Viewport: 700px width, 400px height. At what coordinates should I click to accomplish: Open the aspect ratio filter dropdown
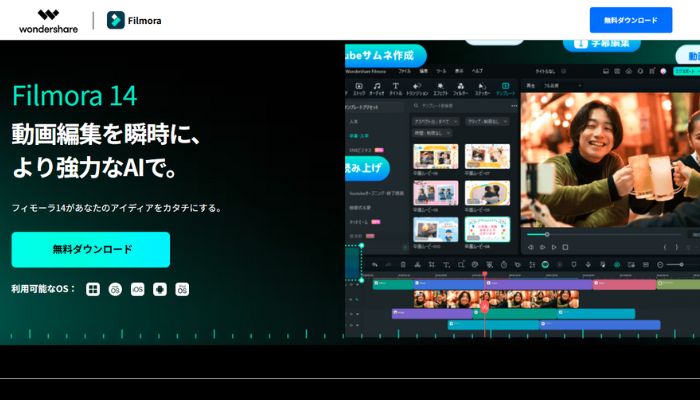pyautogui.click(x=436, y=121)
